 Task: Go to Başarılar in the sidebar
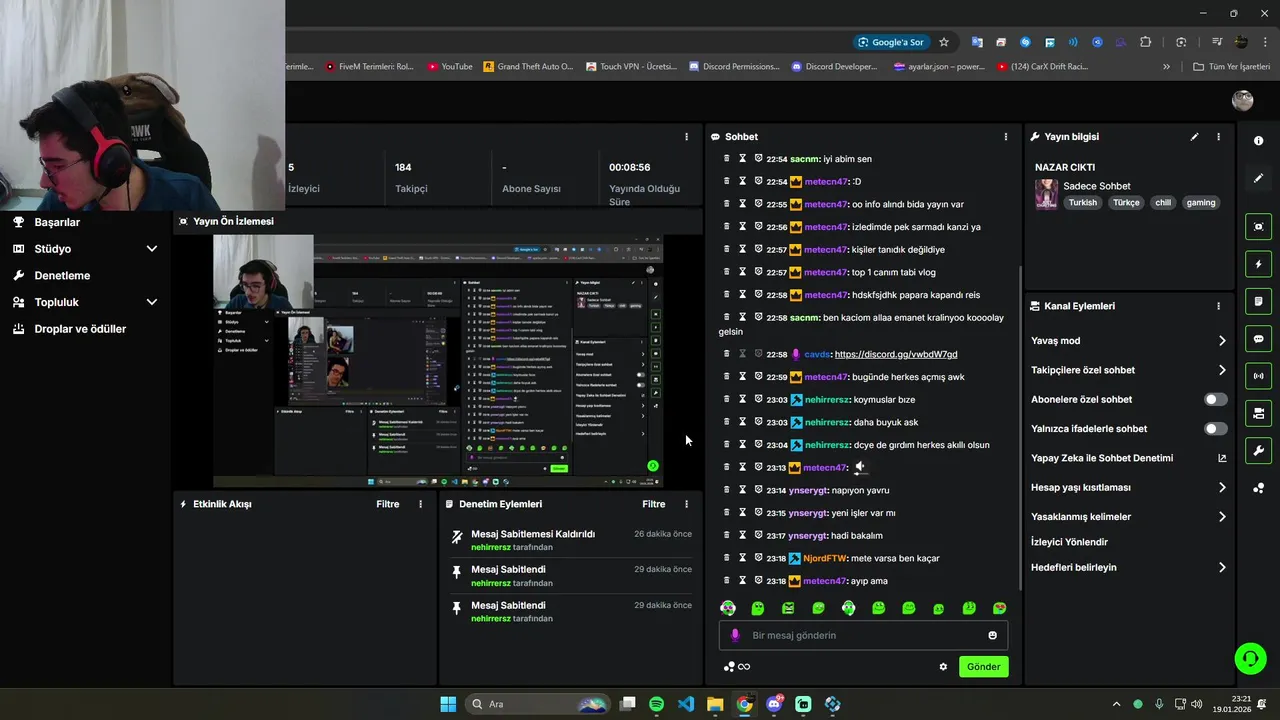pyautogui.click(x=57, y=222)
